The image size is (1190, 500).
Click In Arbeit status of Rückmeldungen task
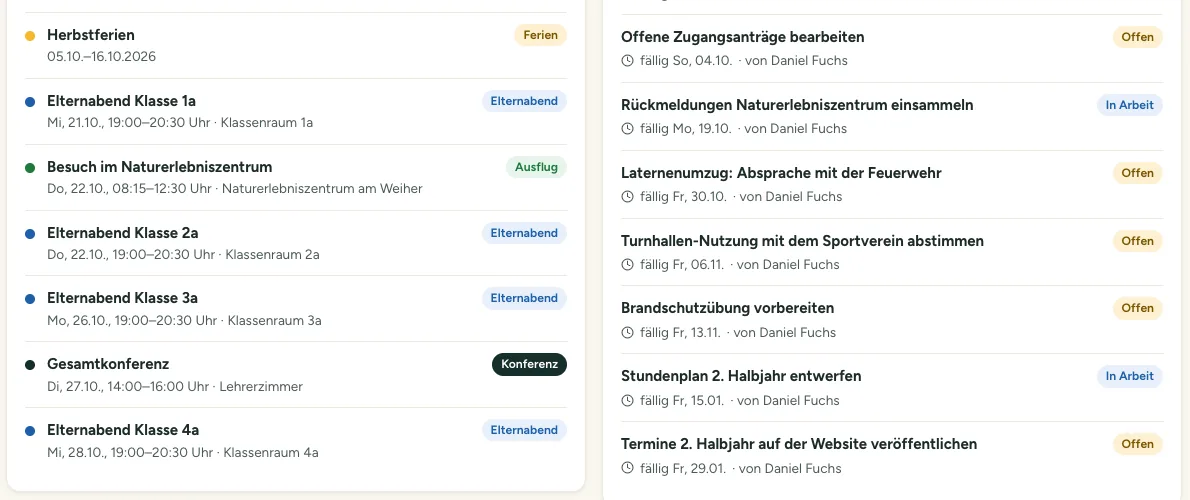pos(1130,105)
